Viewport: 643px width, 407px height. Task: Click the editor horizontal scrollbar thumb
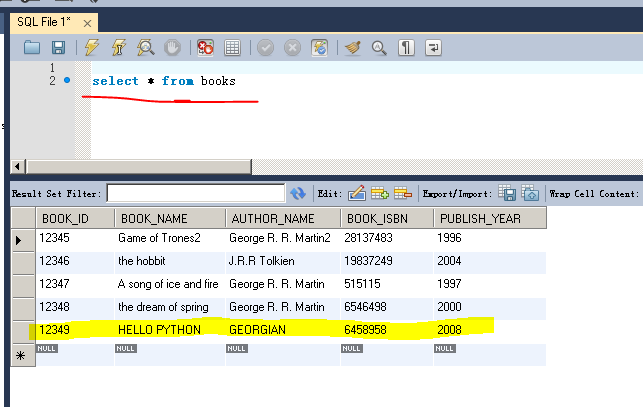(x=139, y=167)
